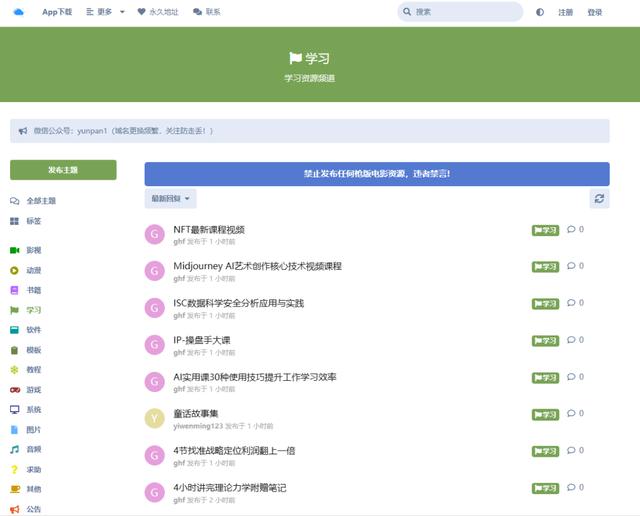640x516 pixels.
Task: Select the 学习 category in sidebar
Action: tap(25, 310)
